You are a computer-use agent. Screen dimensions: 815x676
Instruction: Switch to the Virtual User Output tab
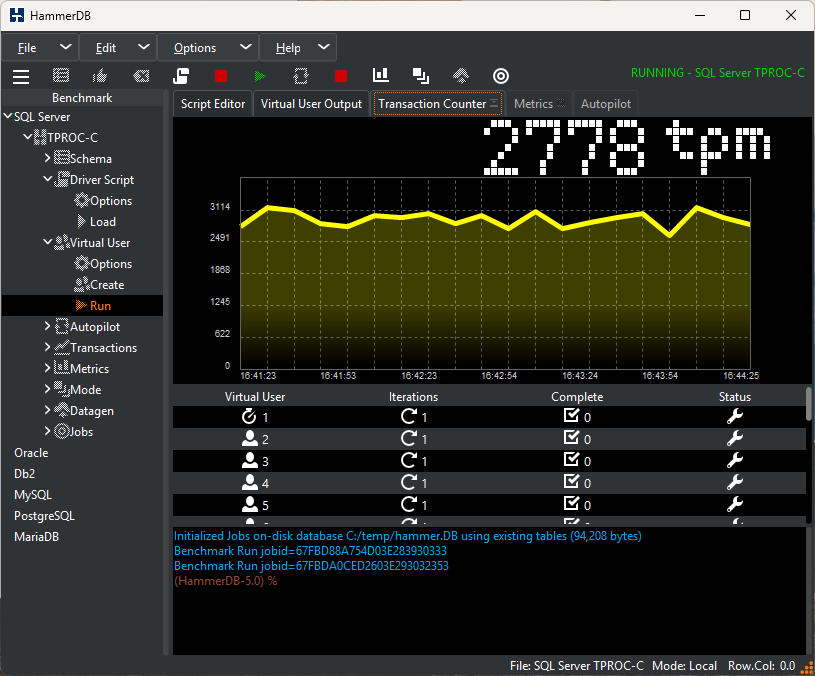point(311,104)
